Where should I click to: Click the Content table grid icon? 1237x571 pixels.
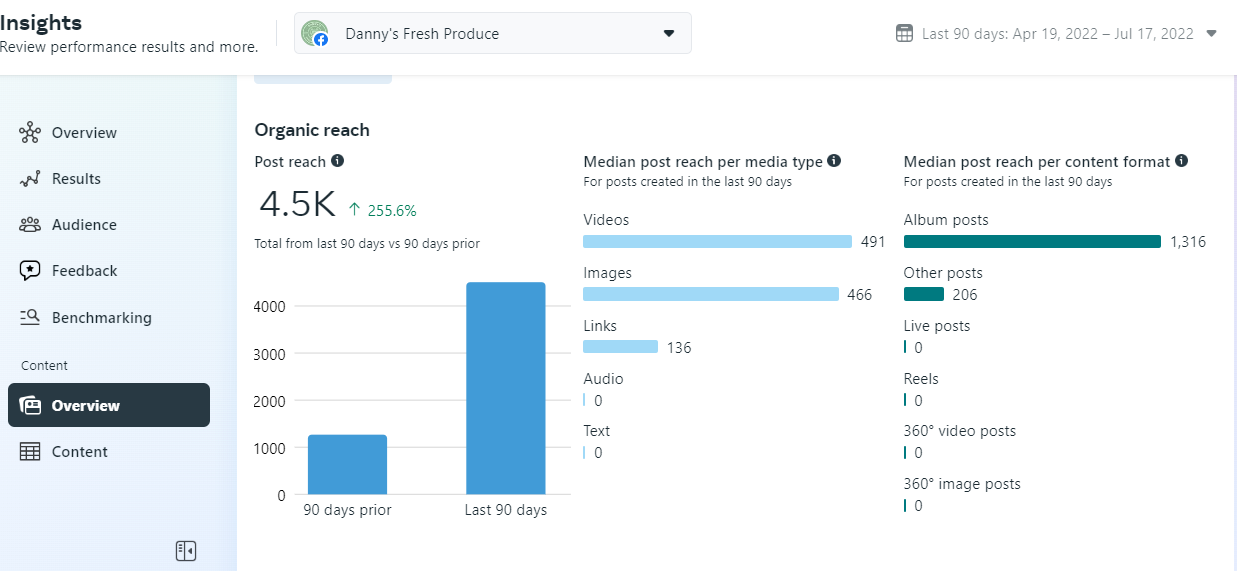[x=30, y=452]
